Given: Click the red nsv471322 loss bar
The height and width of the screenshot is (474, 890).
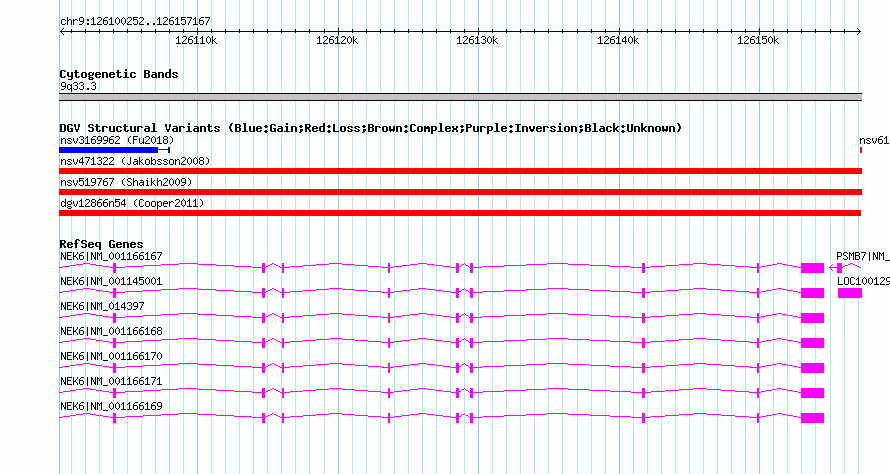Looking at the screenshot, I should (460, 171).
